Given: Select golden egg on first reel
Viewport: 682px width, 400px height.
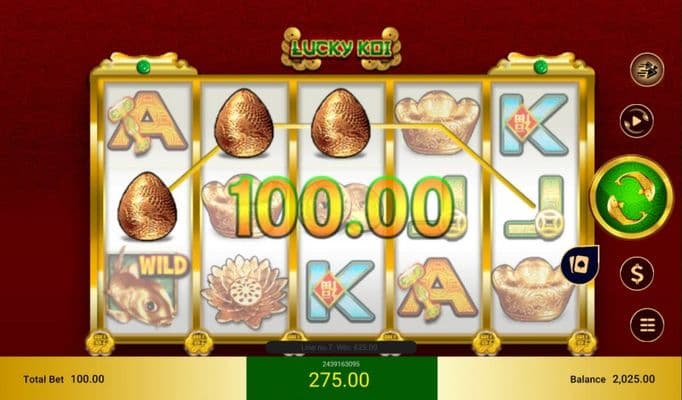Looking at the screenshot, I should tap(147, 206).
